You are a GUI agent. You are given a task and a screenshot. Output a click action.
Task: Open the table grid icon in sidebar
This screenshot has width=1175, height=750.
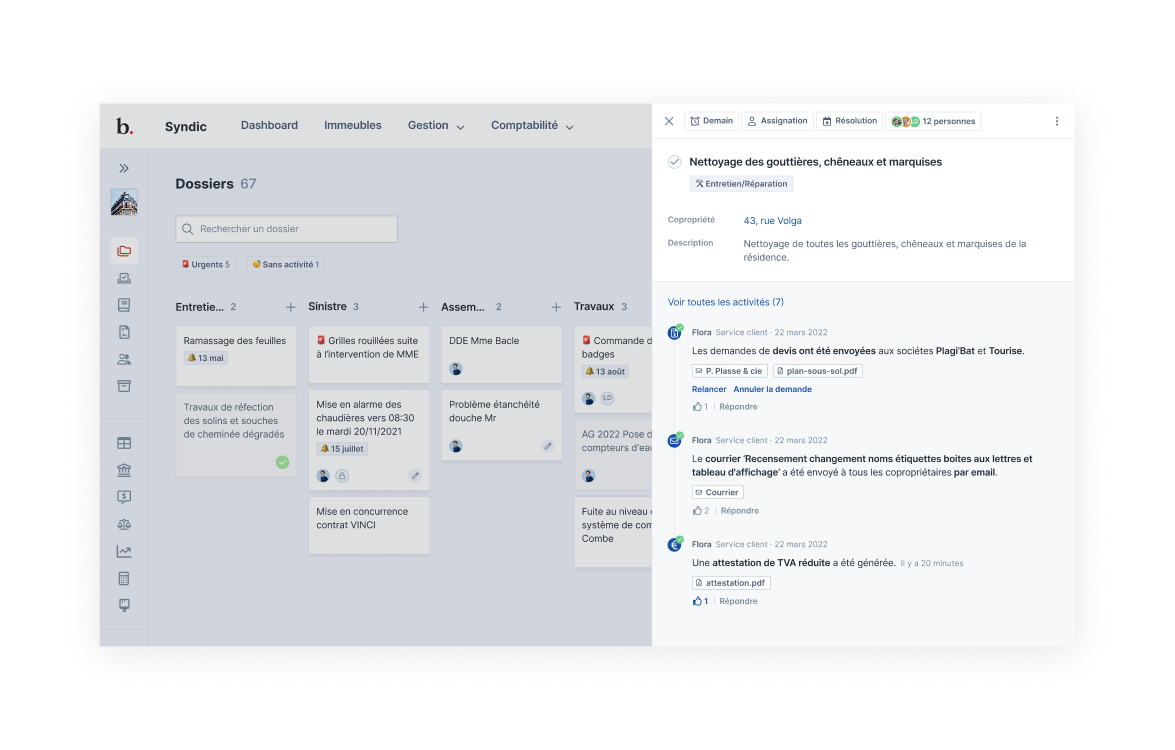coord(124,443)
